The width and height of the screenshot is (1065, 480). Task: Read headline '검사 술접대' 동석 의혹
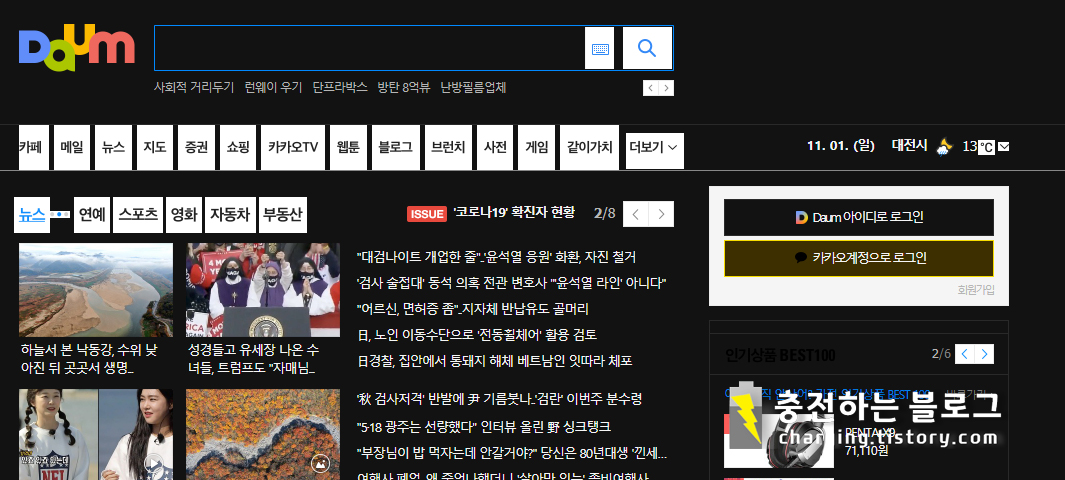(x=511, y=282)
